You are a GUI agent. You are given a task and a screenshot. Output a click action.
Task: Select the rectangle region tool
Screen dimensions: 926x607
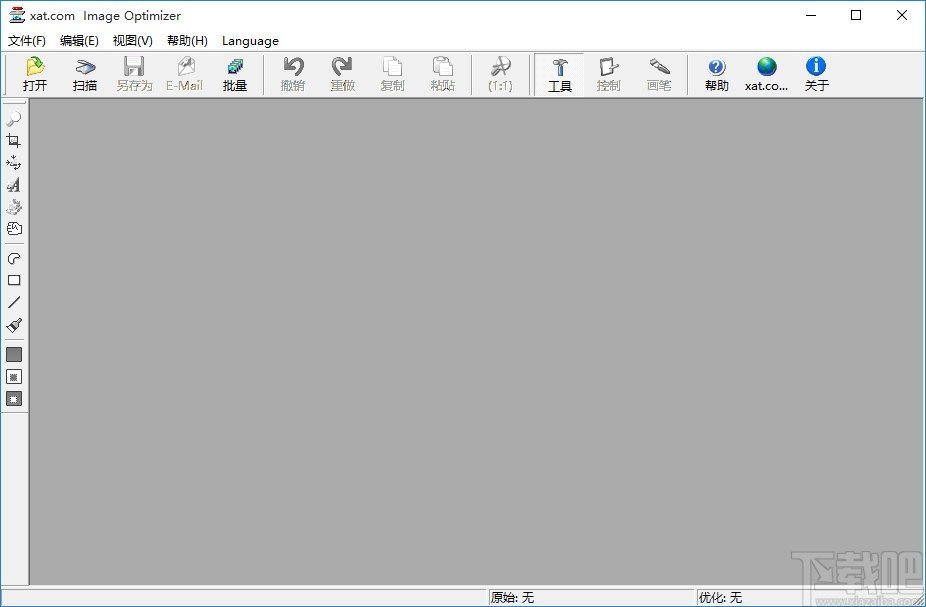click(14, 280)
